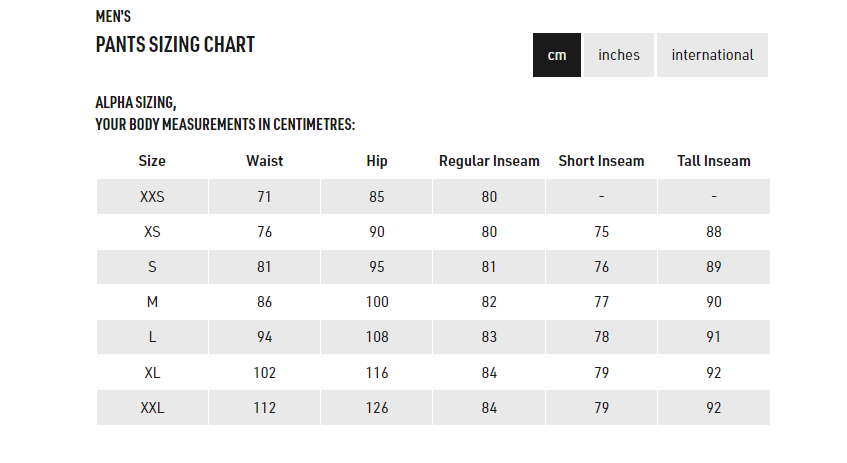
Task: Click the Pants Sizing Chart heading
Action: [x=175, y=45]
